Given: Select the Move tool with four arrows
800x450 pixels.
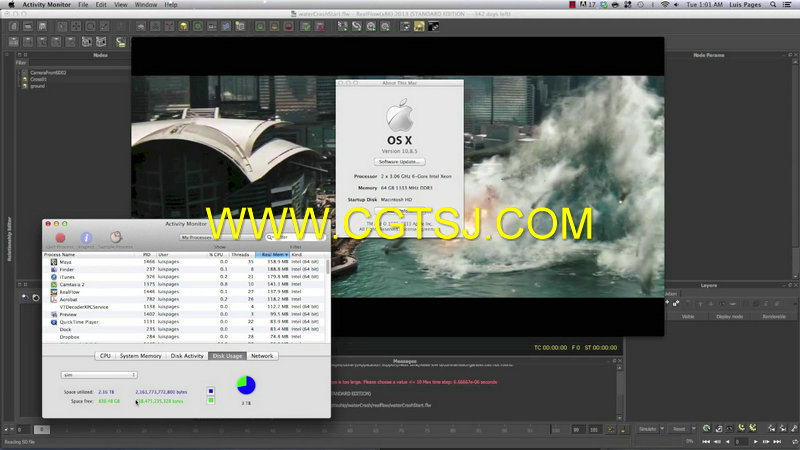Looking at the screenshot, I should pyautogui.click(x=76, y=26).
